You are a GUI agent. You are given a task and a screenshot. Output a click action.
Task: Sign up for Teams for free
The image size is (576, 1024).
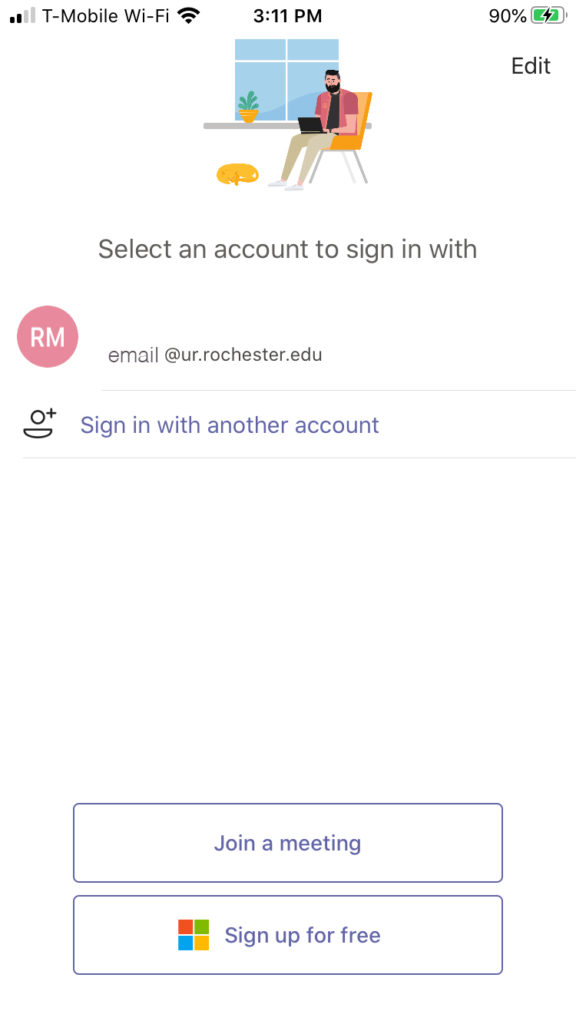(287, 935)
